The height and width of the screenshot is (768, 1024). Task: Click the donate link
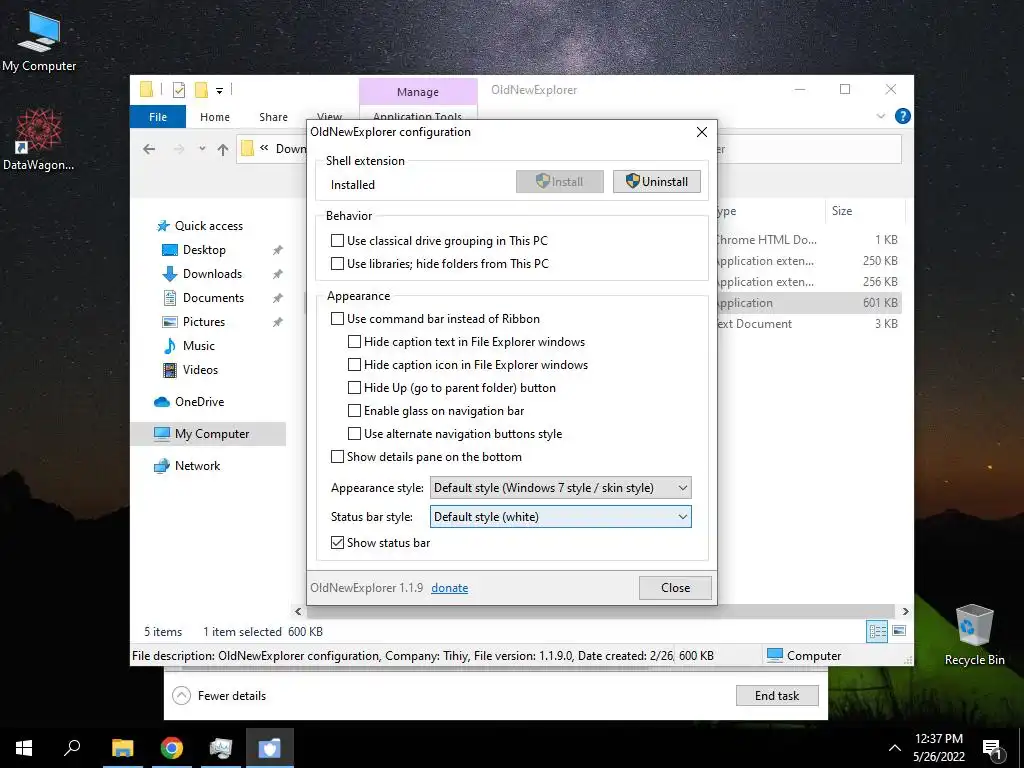tap(449, 588)
